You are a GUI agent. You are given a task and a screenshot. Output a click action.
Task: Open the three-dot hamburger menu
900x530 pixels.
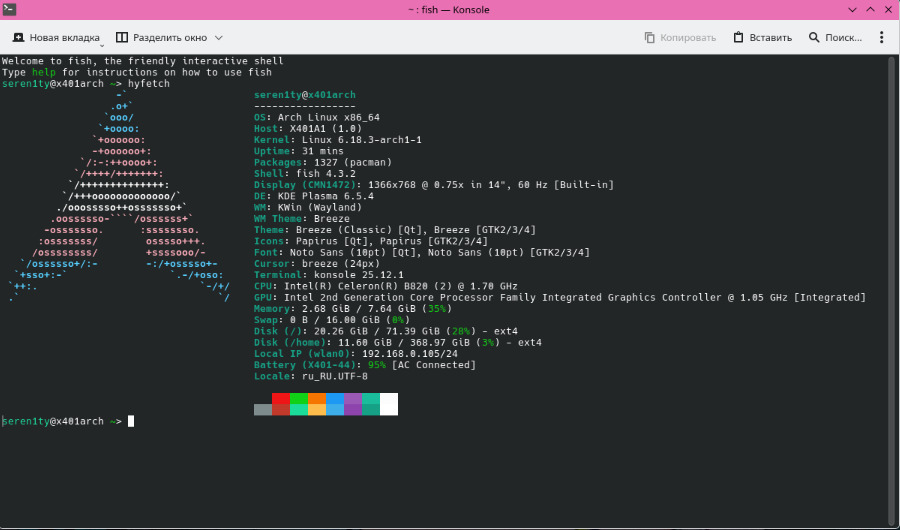click(x=881, y=38)
